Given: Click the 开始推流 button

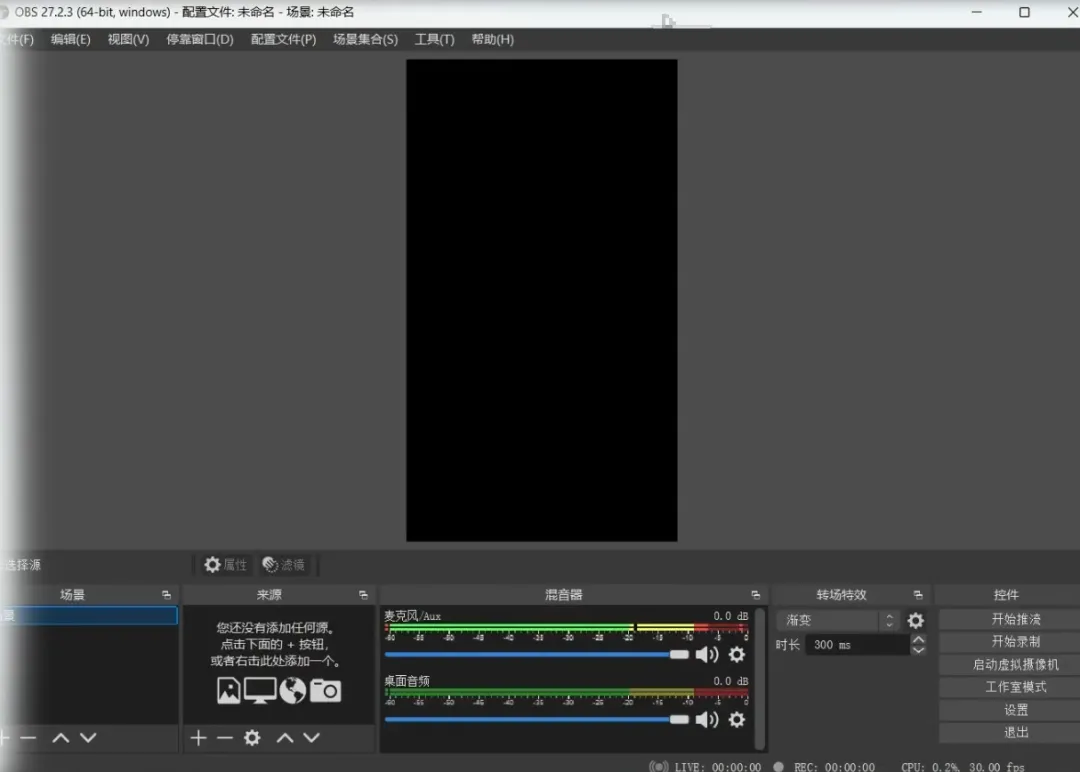Looking at the screenshot, I should [x=1015, y=619].
